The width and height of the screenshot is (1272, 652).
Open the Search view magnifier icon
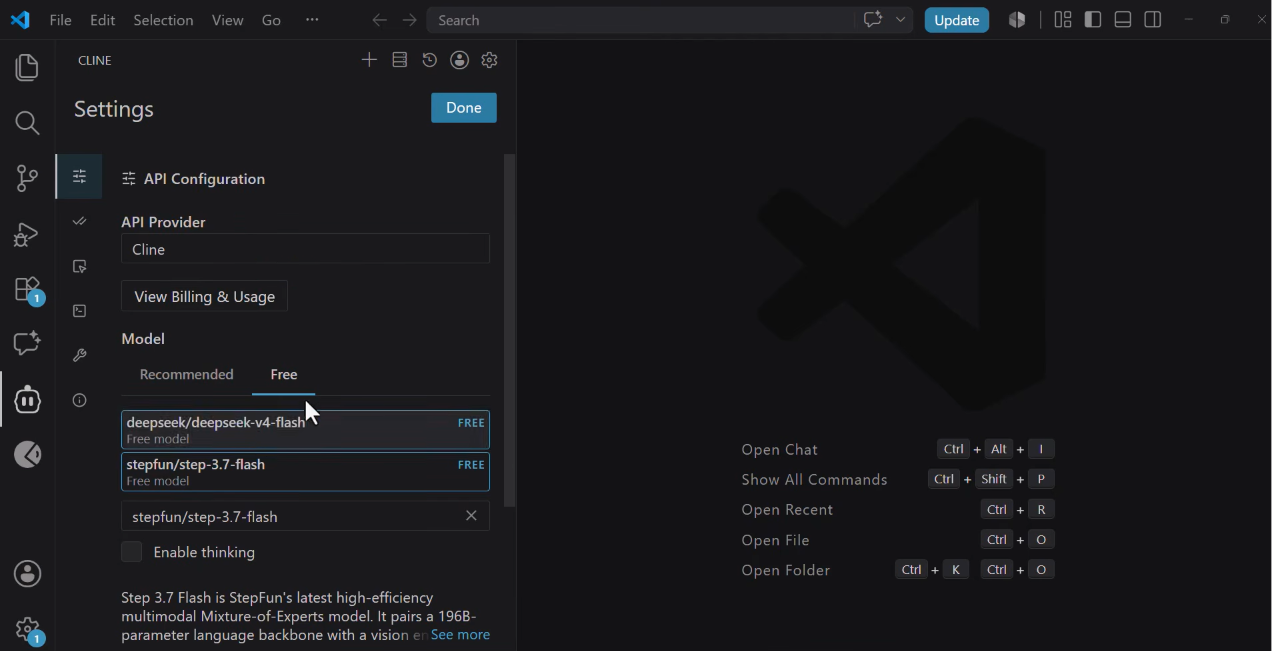27,123
